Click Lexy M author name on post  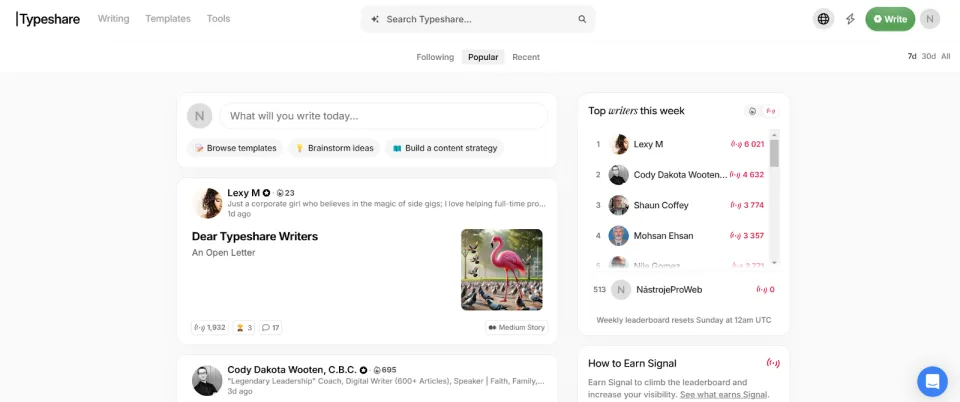243,193
